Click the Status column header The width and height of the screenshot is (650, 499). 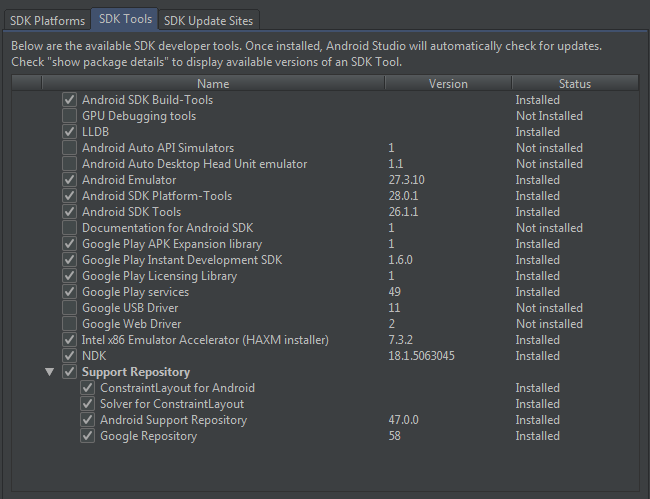pyautogui.click(x=575, y=83)
